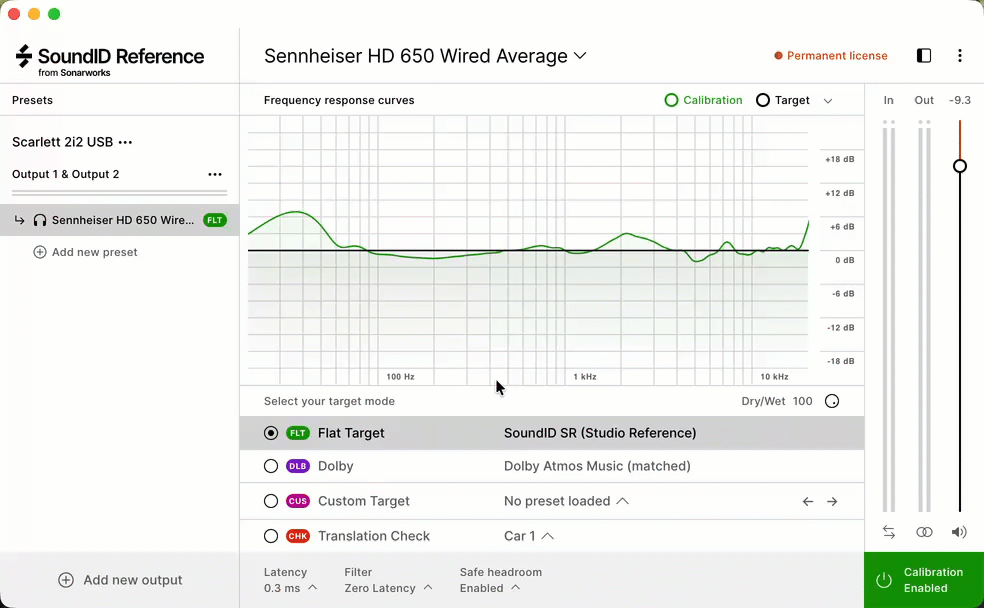Mute audio via the speaker icon
The width and height of the screenshot is (984, 608).
tap(958, 533)
